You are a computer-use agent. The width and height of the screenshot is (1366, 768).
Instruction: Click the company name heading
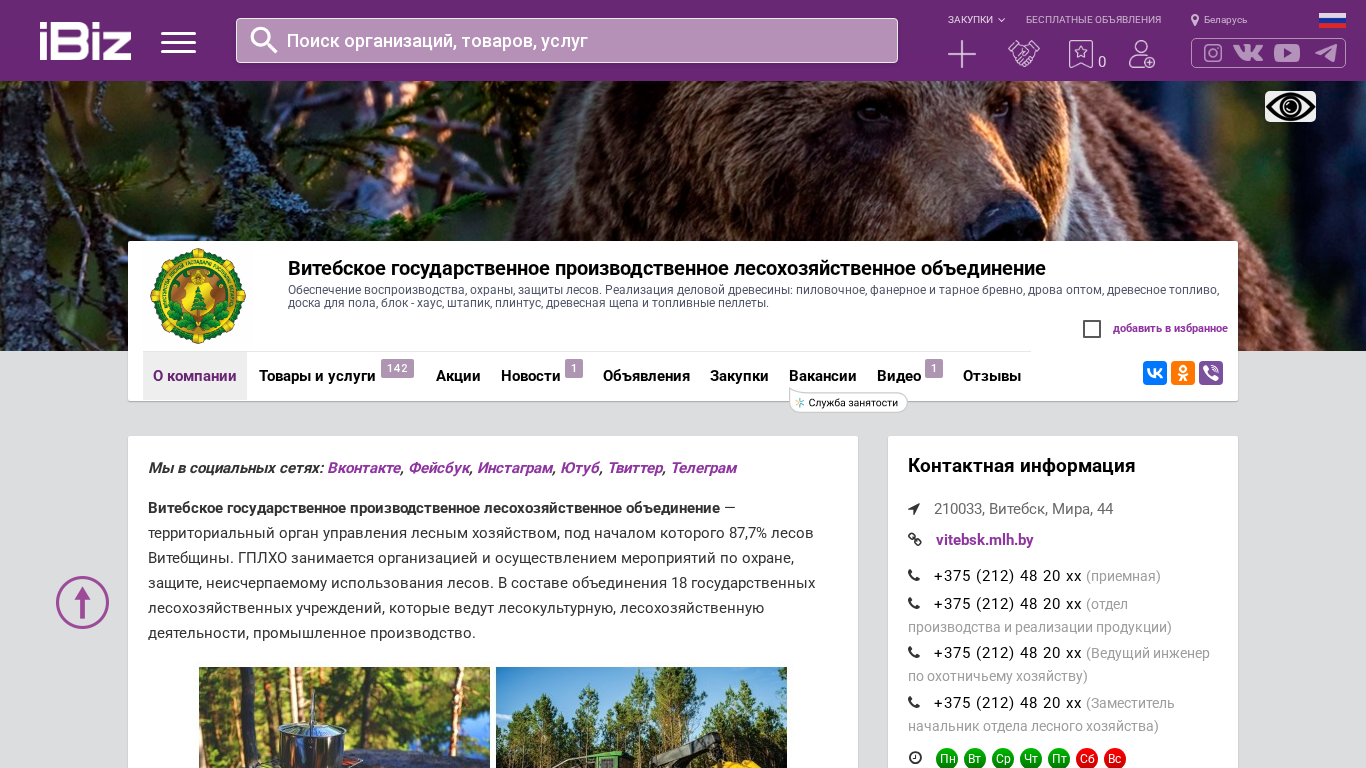point(667,268)
